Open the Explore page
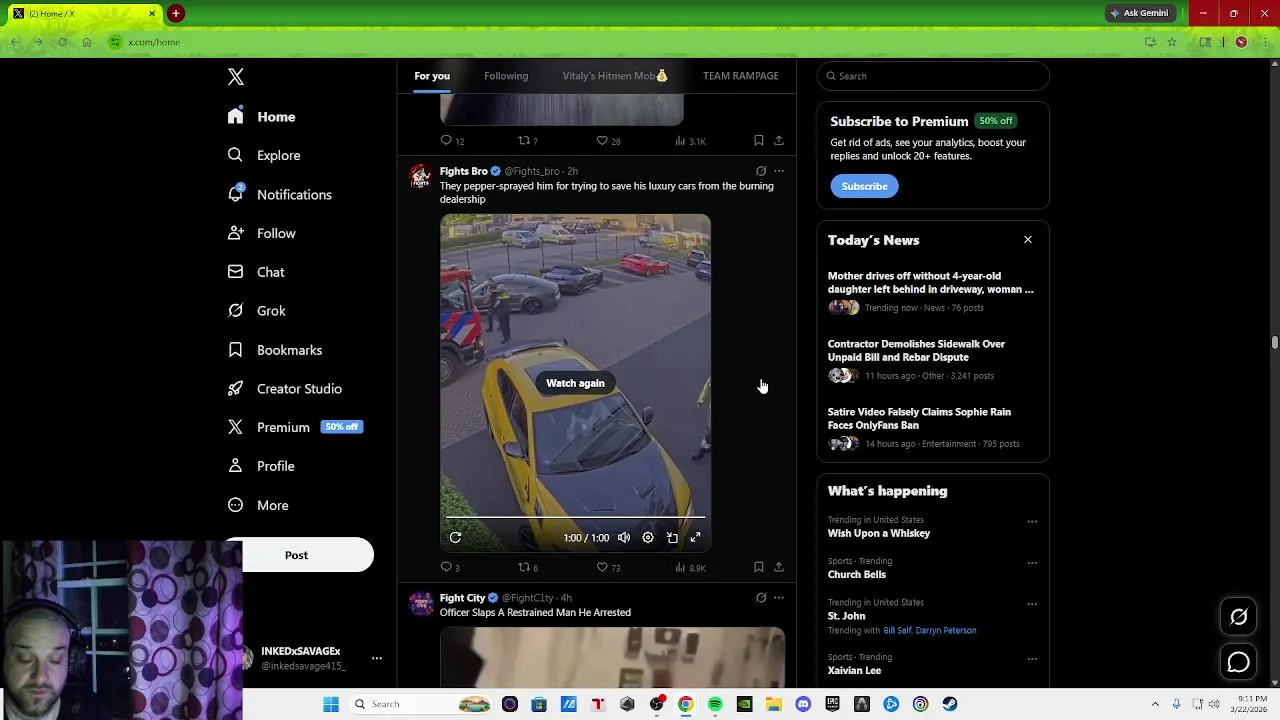The height and width of the screenshot is (720, 1280). coord(264,155)
